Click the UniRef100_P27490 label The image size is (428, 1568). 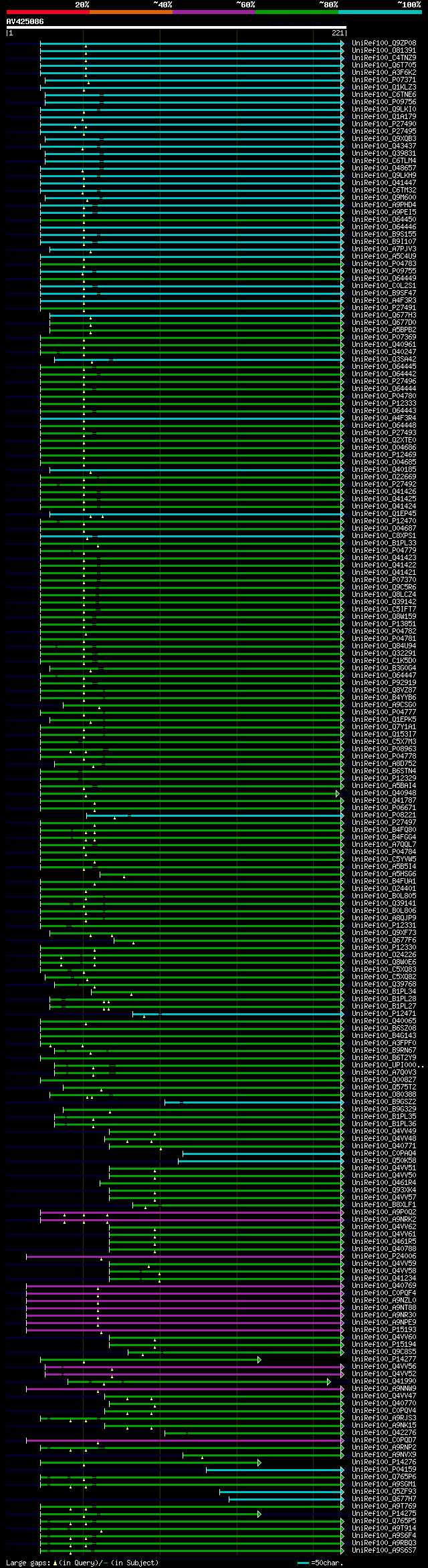coord(384,124)
